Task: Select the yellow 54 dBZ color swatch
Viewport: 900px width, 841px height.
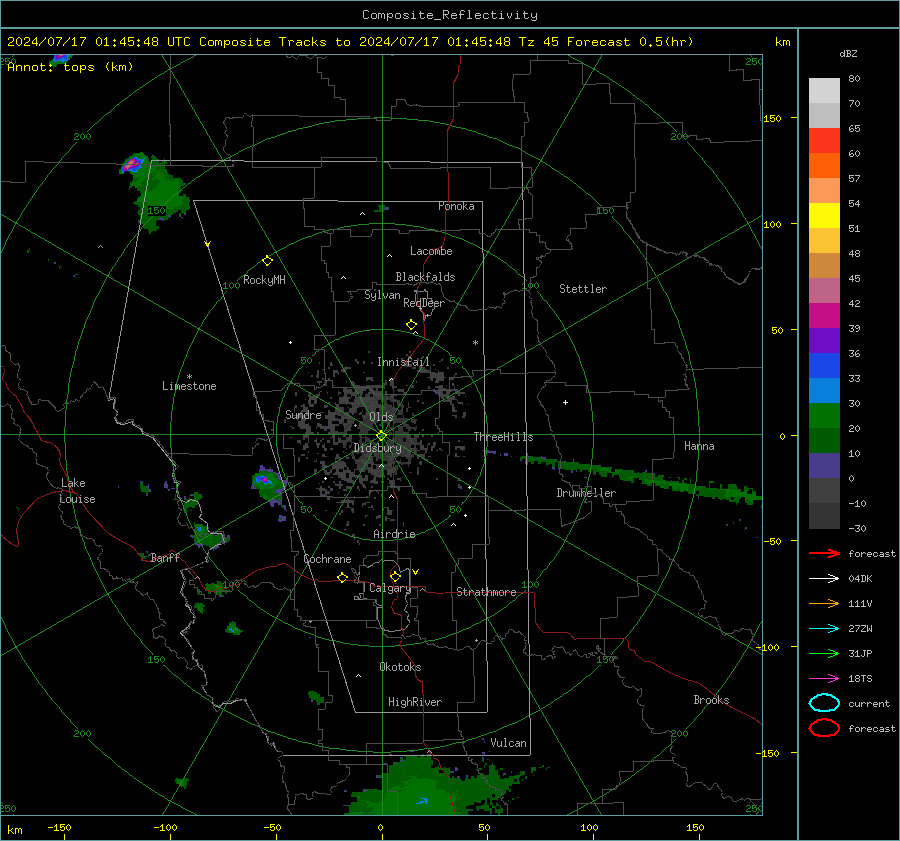Action: click(x=824, y=215)
